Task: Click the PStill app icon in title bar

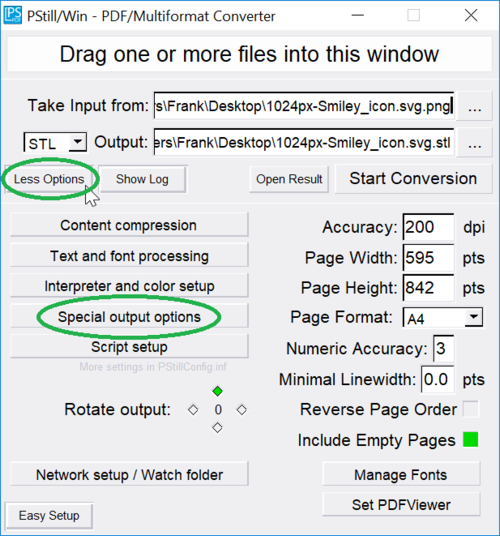Action: tap(13, 15)
